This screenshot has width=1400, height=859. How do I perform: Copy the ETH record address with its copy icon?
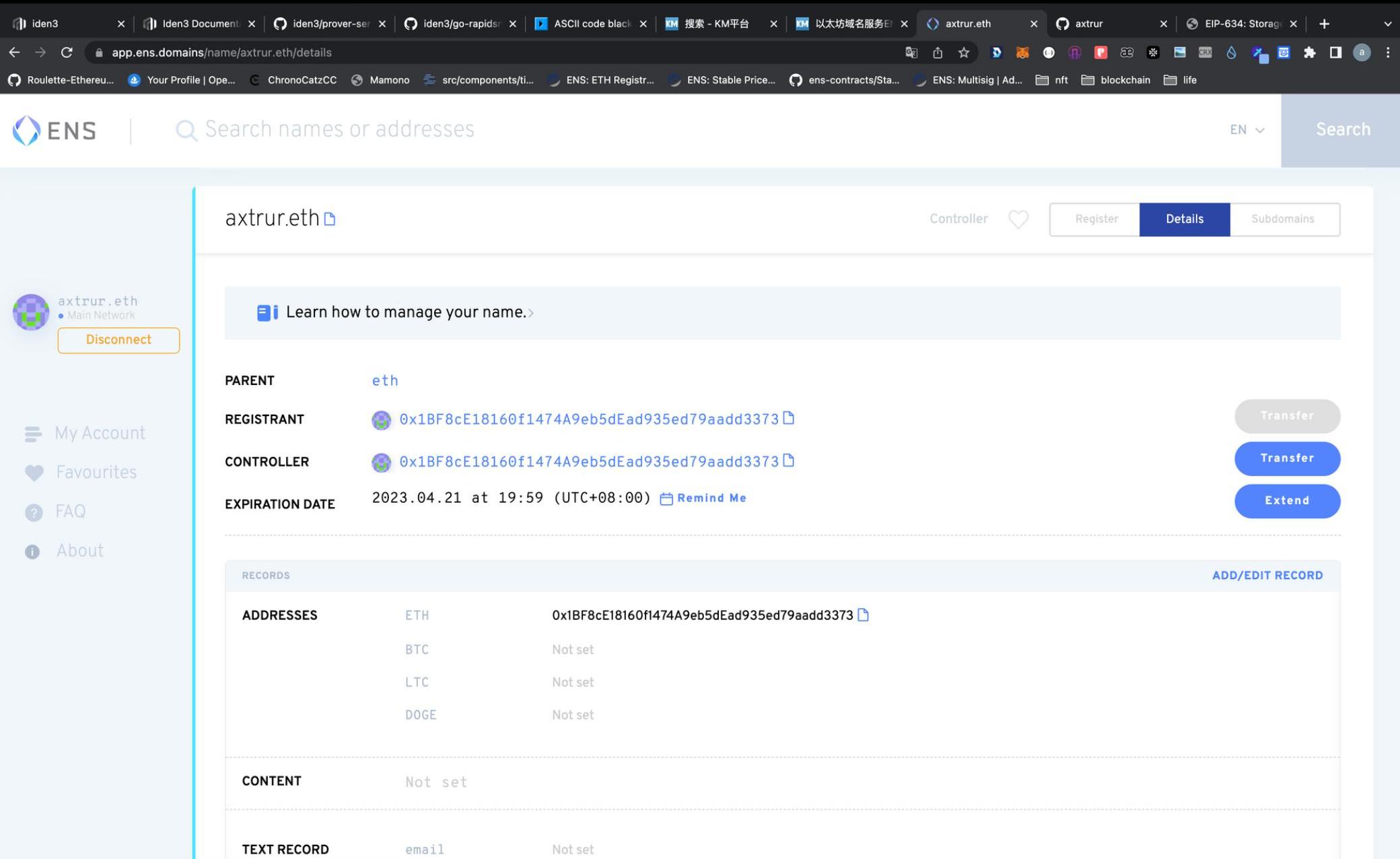coord(863,615)
